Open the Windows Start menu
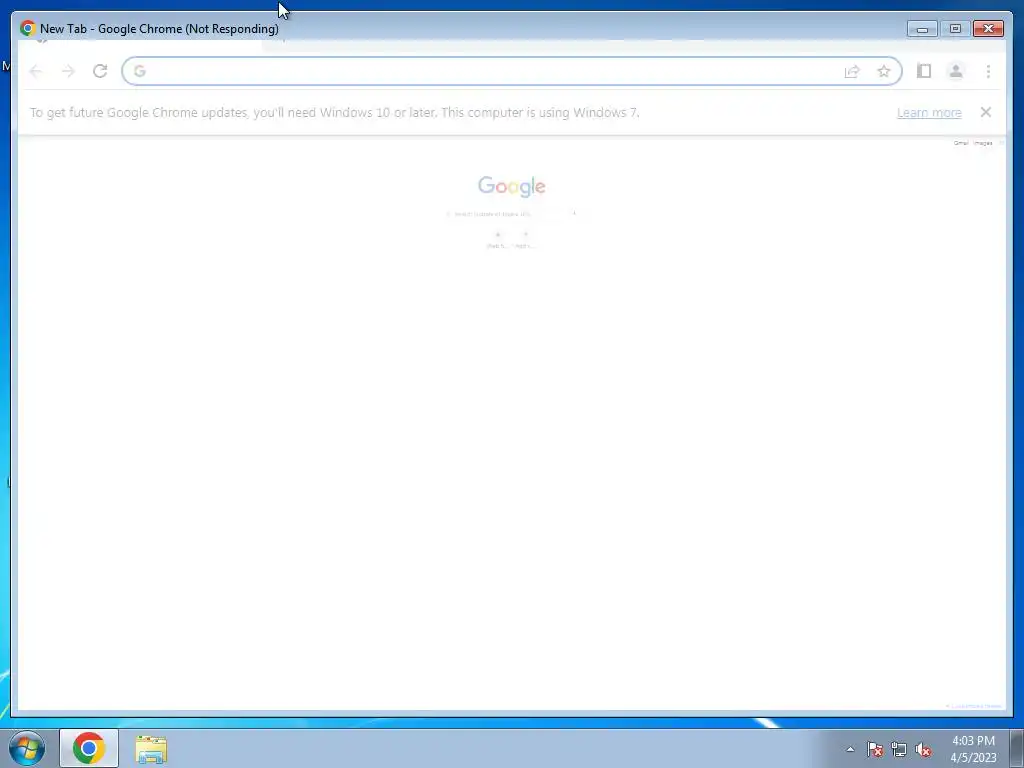The height and width of the screenshot is (768, 1024). 27,748
